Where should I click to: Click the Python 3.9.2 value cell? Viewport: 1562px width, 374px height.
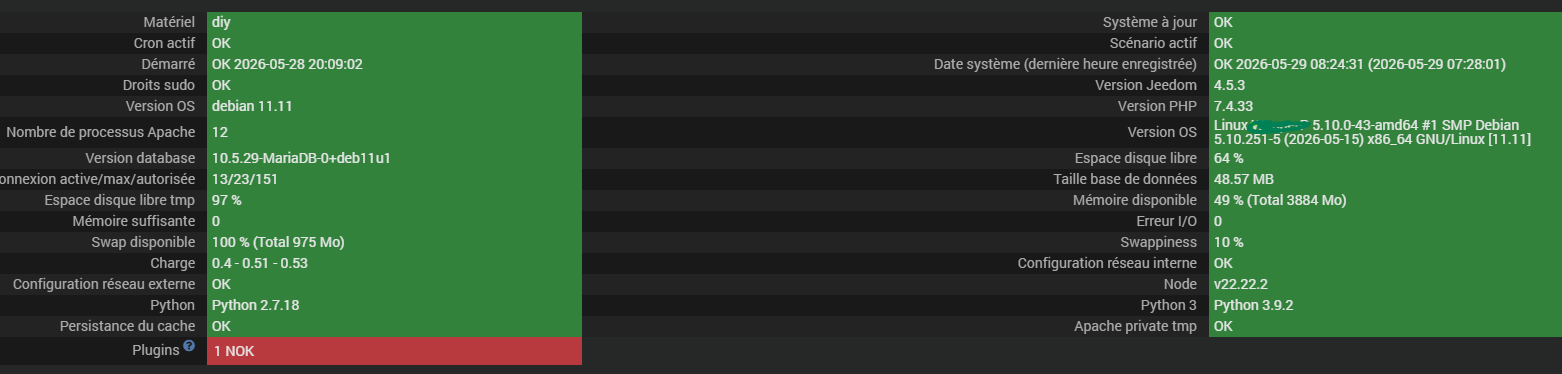pos(1385,305)
